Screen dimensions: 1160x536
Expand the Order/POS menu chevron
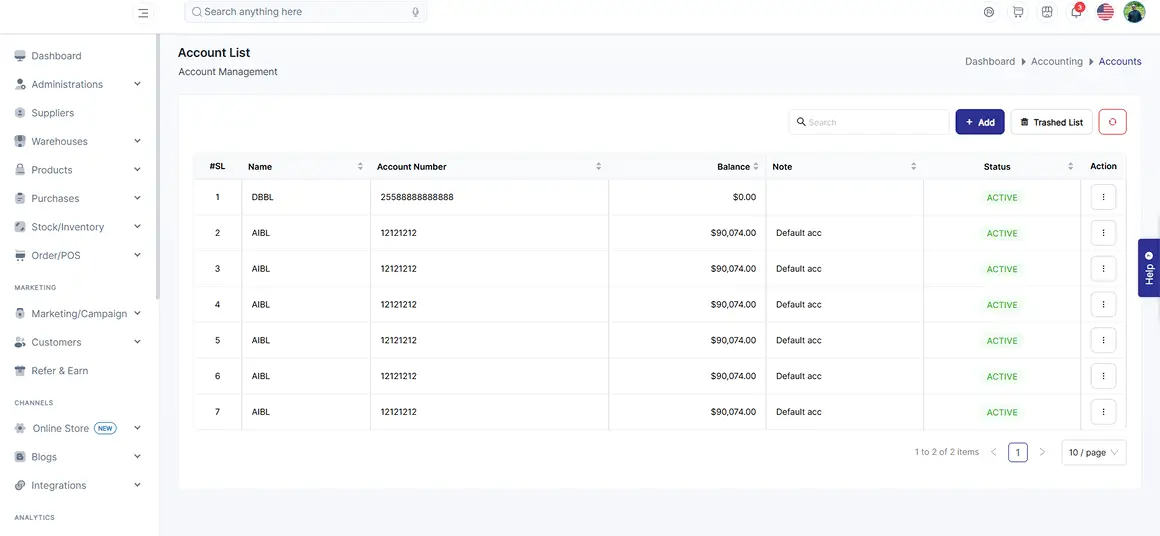(138, 255)
